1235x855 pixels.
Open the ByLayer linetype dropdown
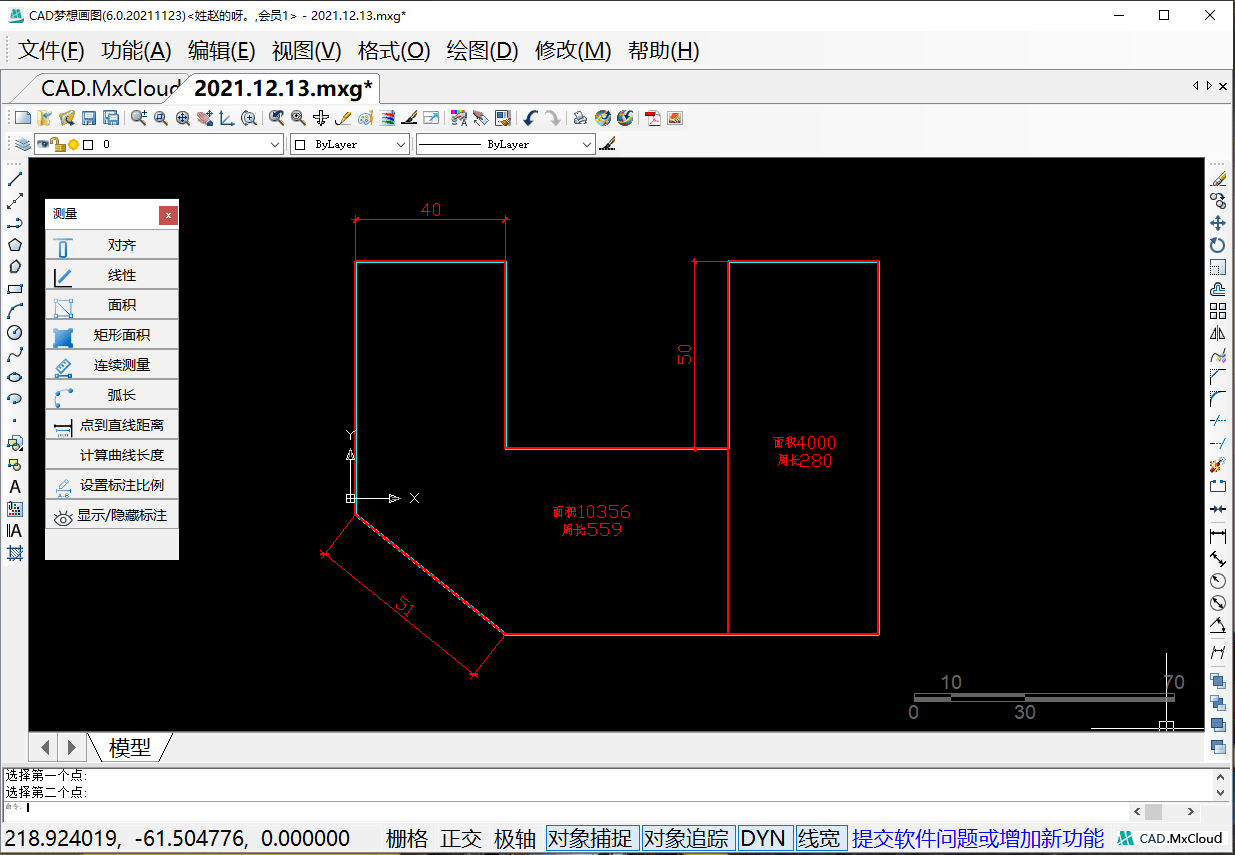tap(586, 145)
